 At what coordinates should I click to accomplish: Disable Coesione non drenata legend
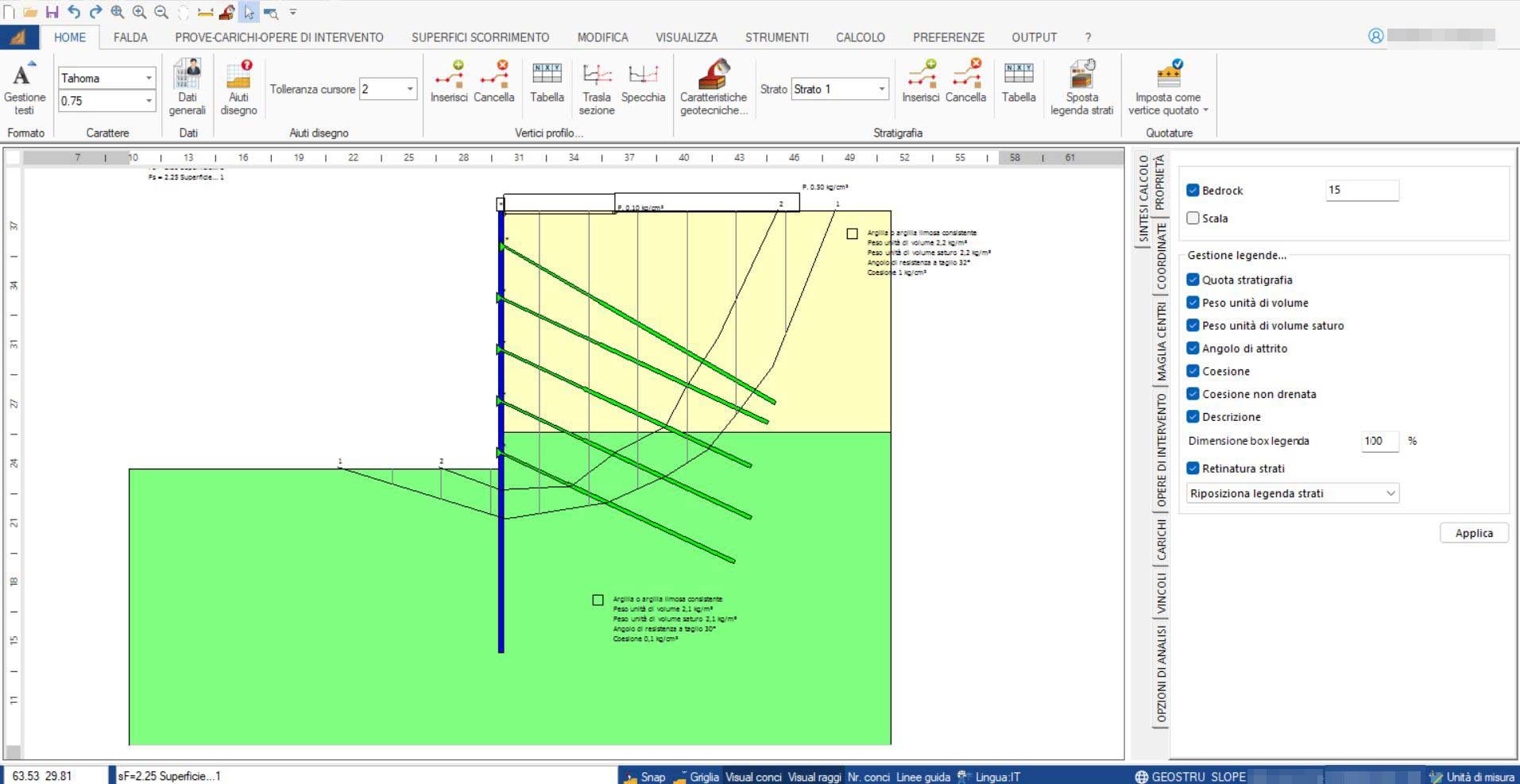[1193, 394]
